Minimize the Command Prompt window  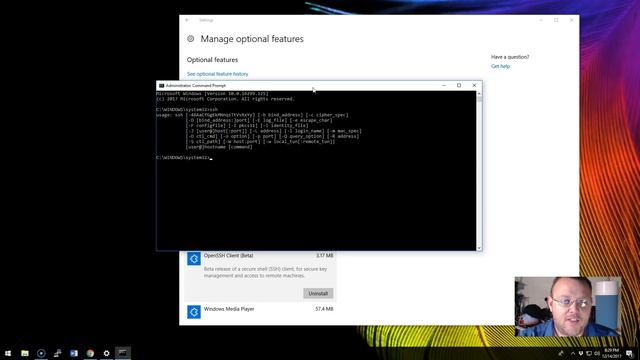point(444,86)
